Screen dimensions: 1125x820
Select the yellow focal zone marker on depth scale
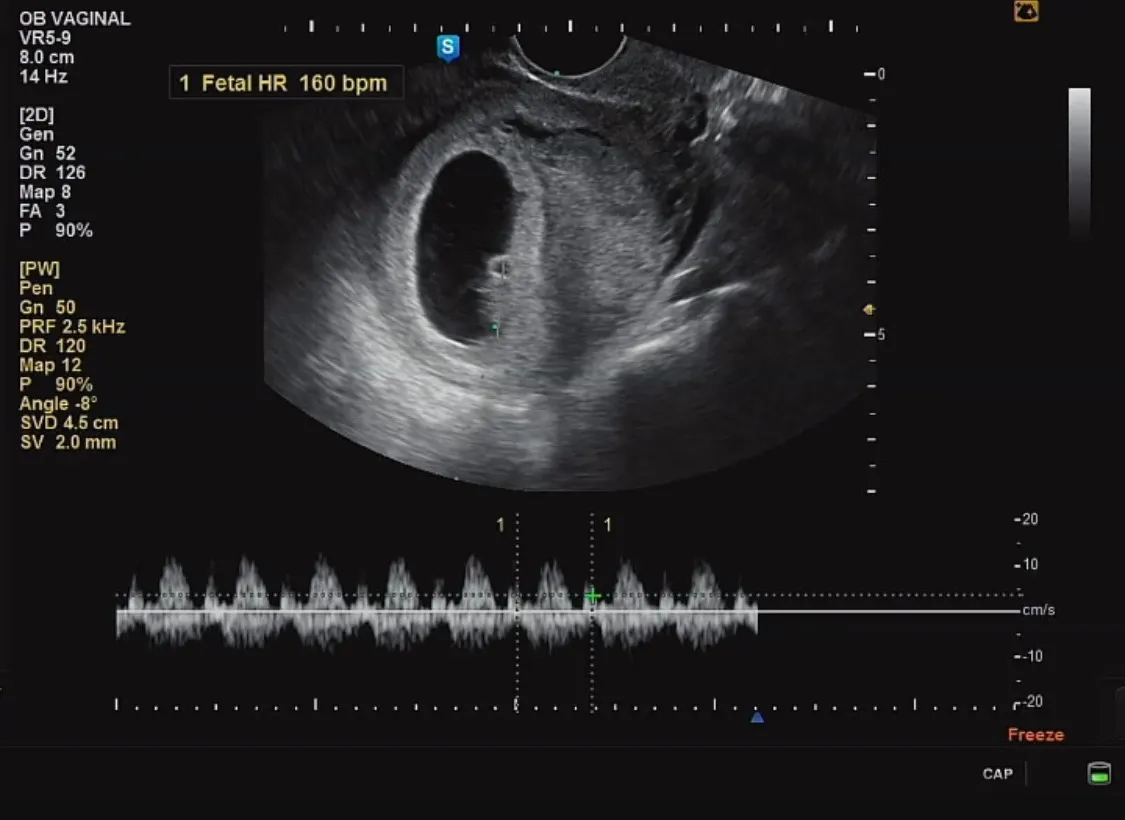(x=869, y=309)
